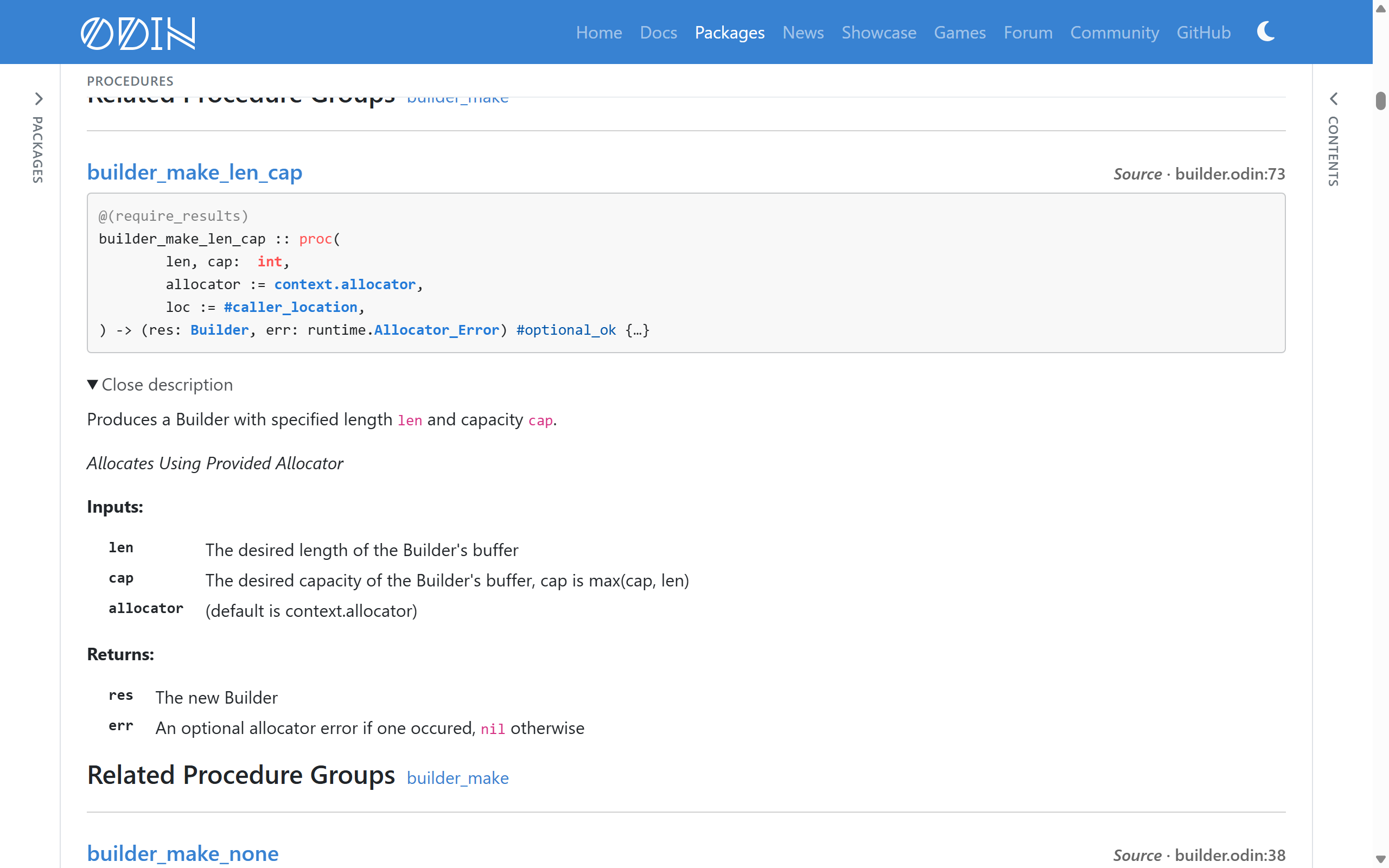Open the Games nav item

click(x=960, y=33)
